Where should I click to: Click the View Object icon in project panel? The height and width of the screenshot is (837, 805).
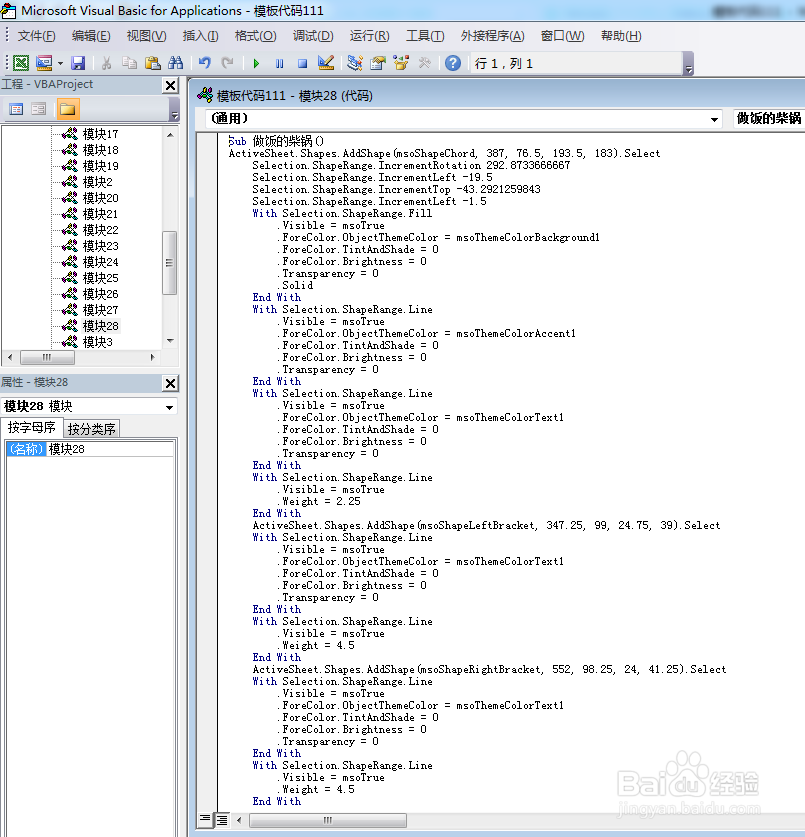tap(38, 109)
